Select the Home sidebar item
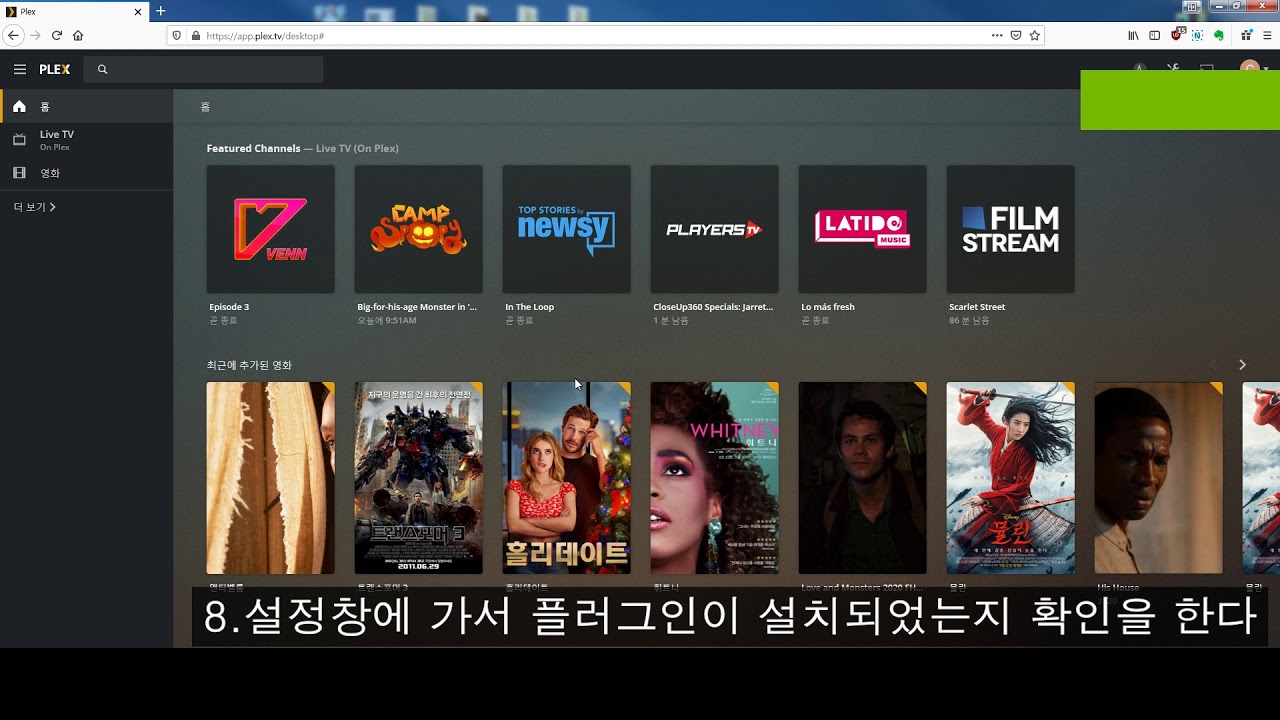 coord(86,106)
